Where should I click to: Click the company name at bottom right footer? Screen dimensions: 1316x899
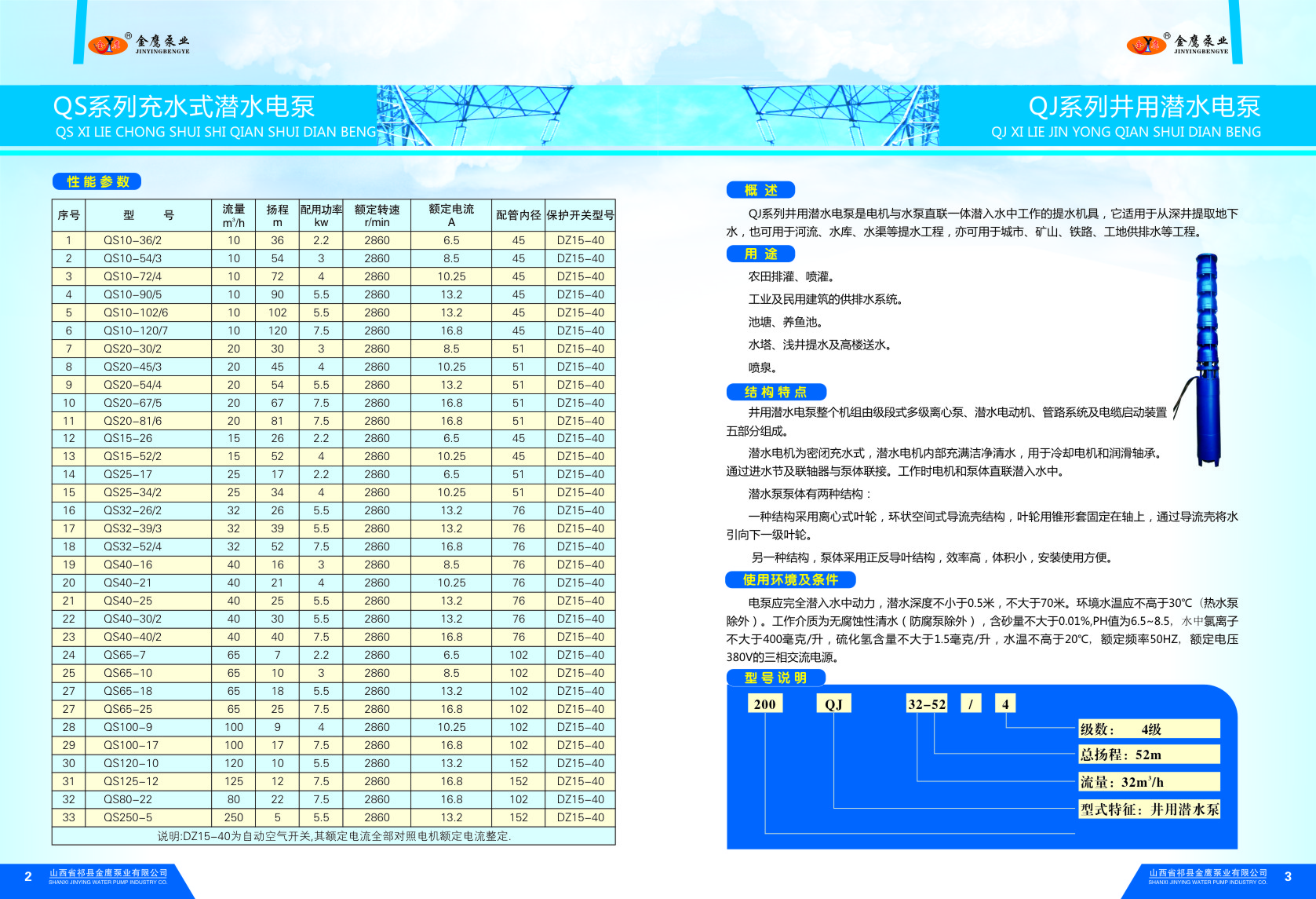coord(1208,876)
